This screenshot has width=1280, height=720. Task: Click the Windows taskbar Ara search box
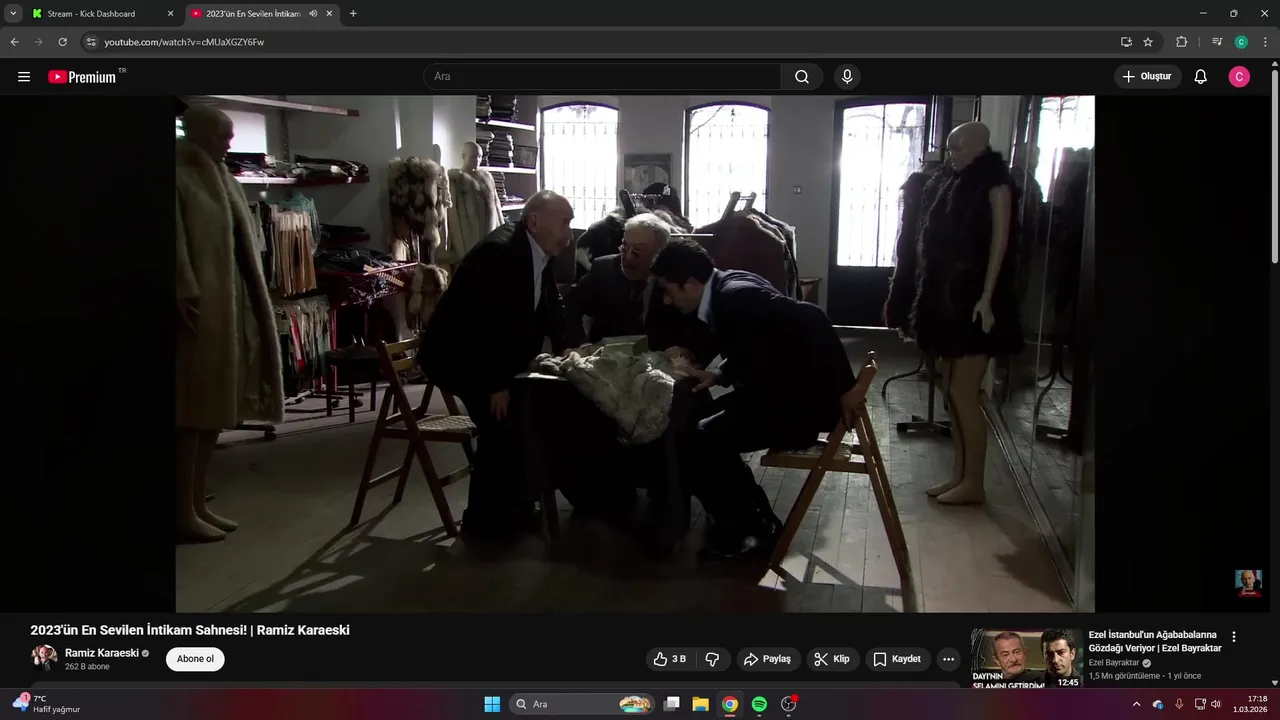click(x=583, y=704)
